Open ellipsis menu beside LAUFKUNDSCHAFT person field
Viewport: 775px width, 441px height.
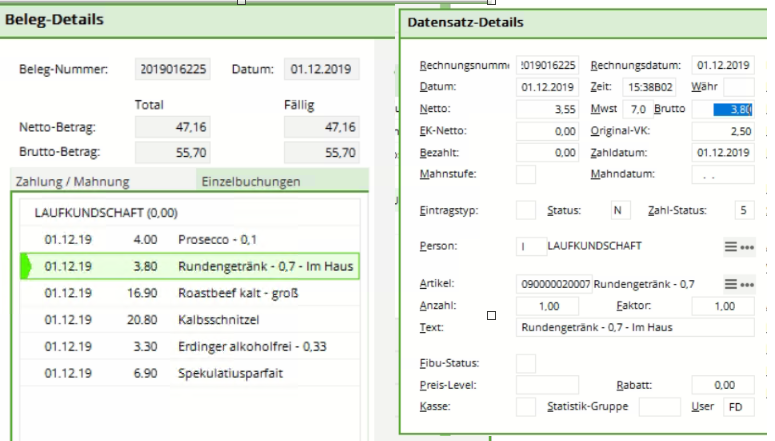[x=747, y=247]
